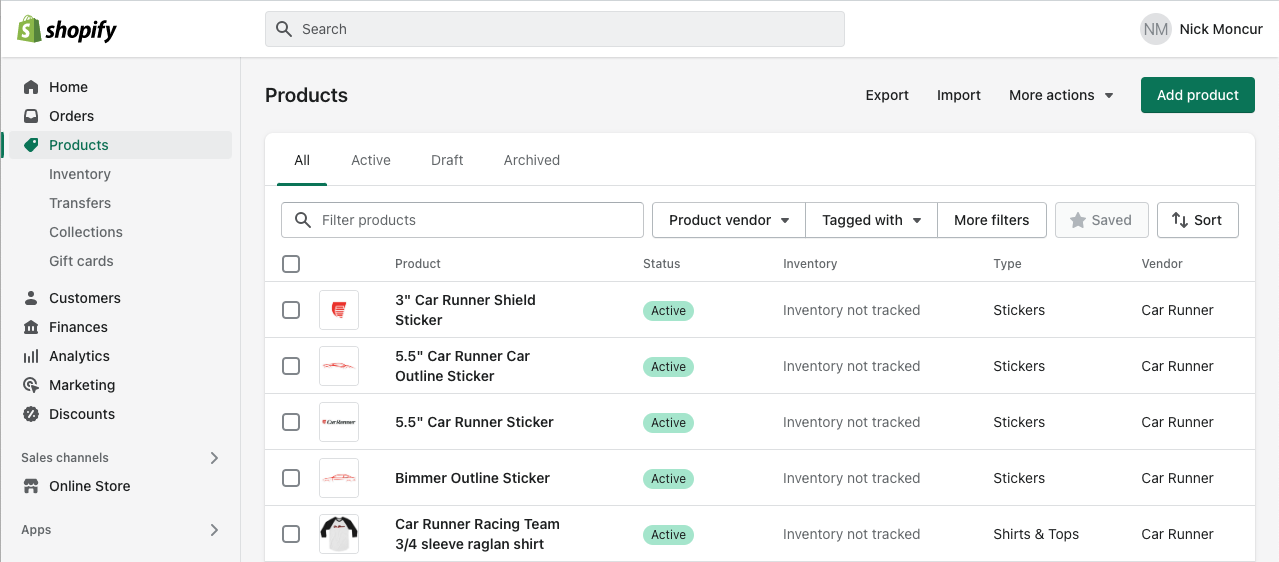Open the Nick Moncur account menu
The width and height of the screenshot is (1279, 562).
[1202, 29]
